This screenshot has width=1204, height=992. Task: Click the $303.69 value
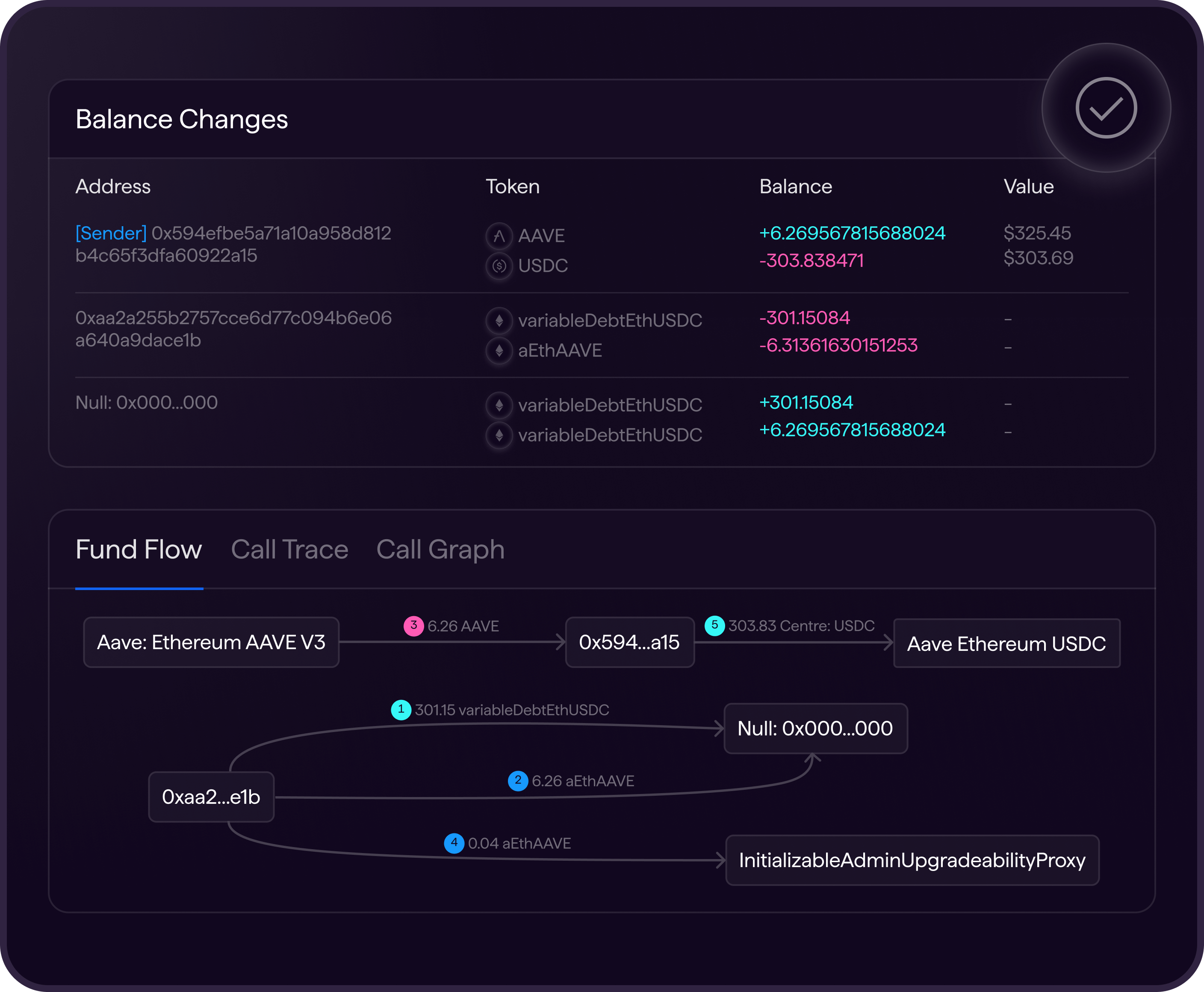pyautogui.click(x=1039, y=258)
